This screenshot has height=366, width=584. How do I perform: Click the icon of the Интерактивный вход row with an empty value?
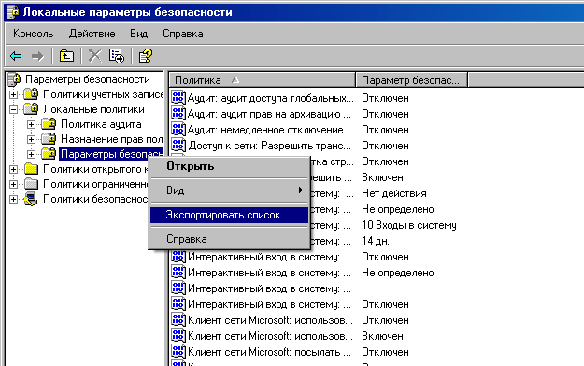[x=178, y=288]
